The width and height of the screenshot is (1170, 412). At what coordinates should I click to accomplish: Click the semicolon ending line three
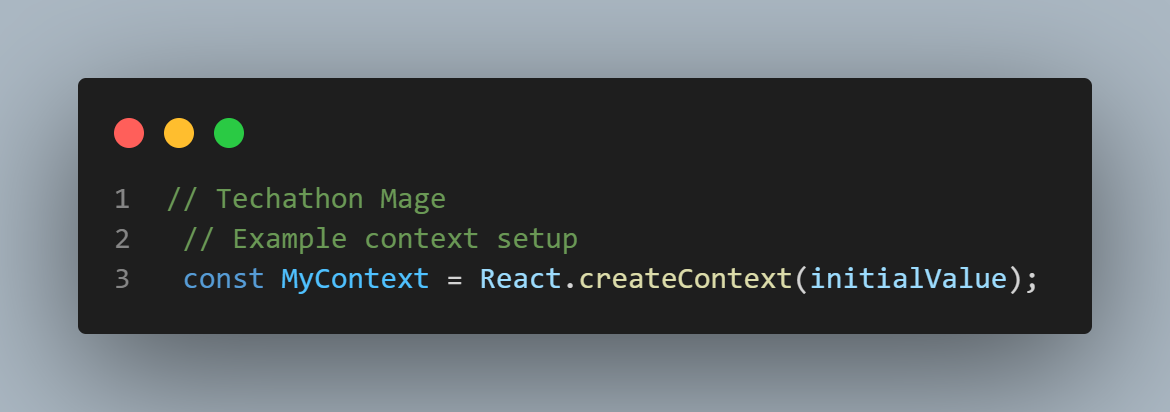coord(1031,281)
